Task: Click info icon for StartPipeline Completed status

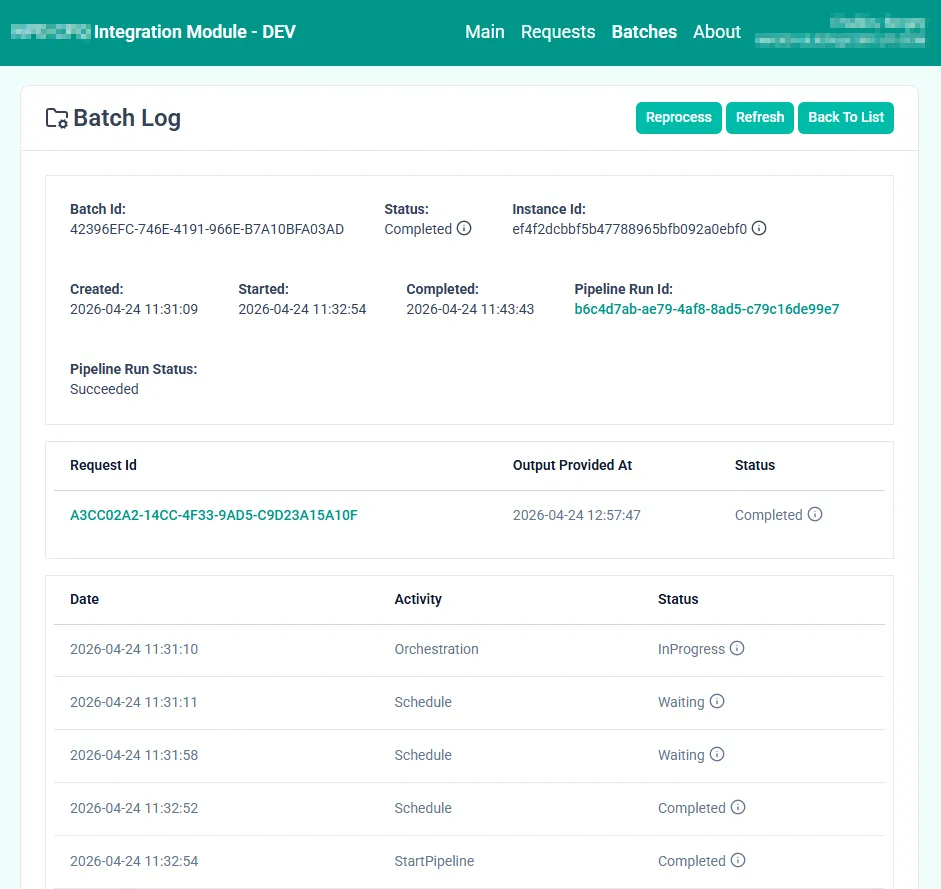Action: click(738, 860)
